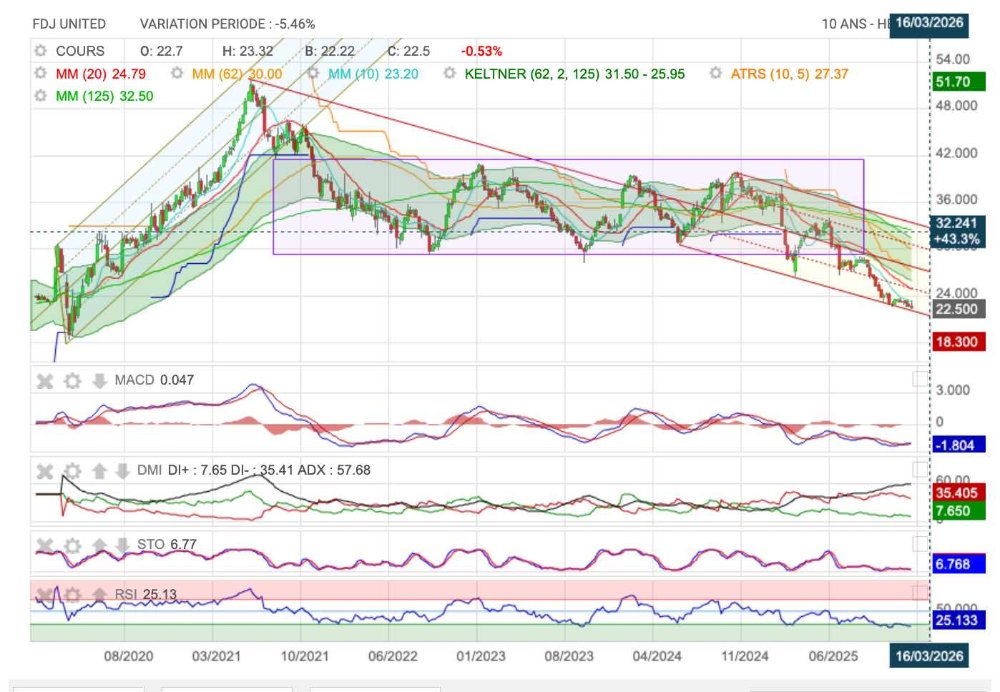Click the 06/2022 date on time axis

click(x=393, y=656)
